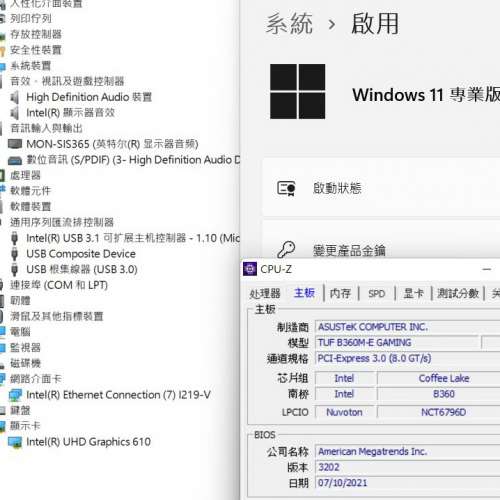500x500 pixels.
Task: Click the Intel Ethernet Connection network icon
Action: pos(15,395)
